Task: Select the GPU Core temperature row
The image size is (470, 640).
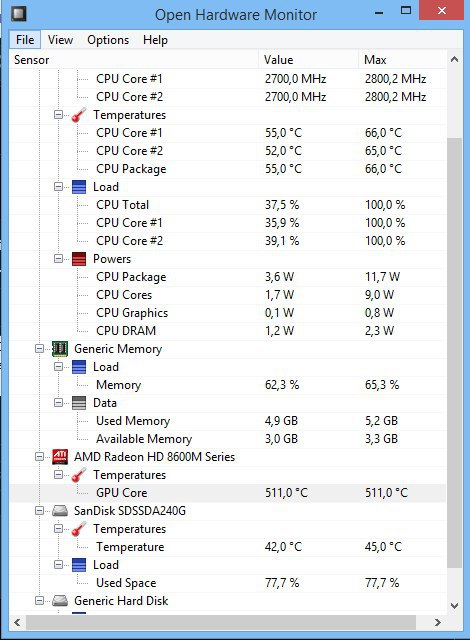Action: [x=228, y=493]
